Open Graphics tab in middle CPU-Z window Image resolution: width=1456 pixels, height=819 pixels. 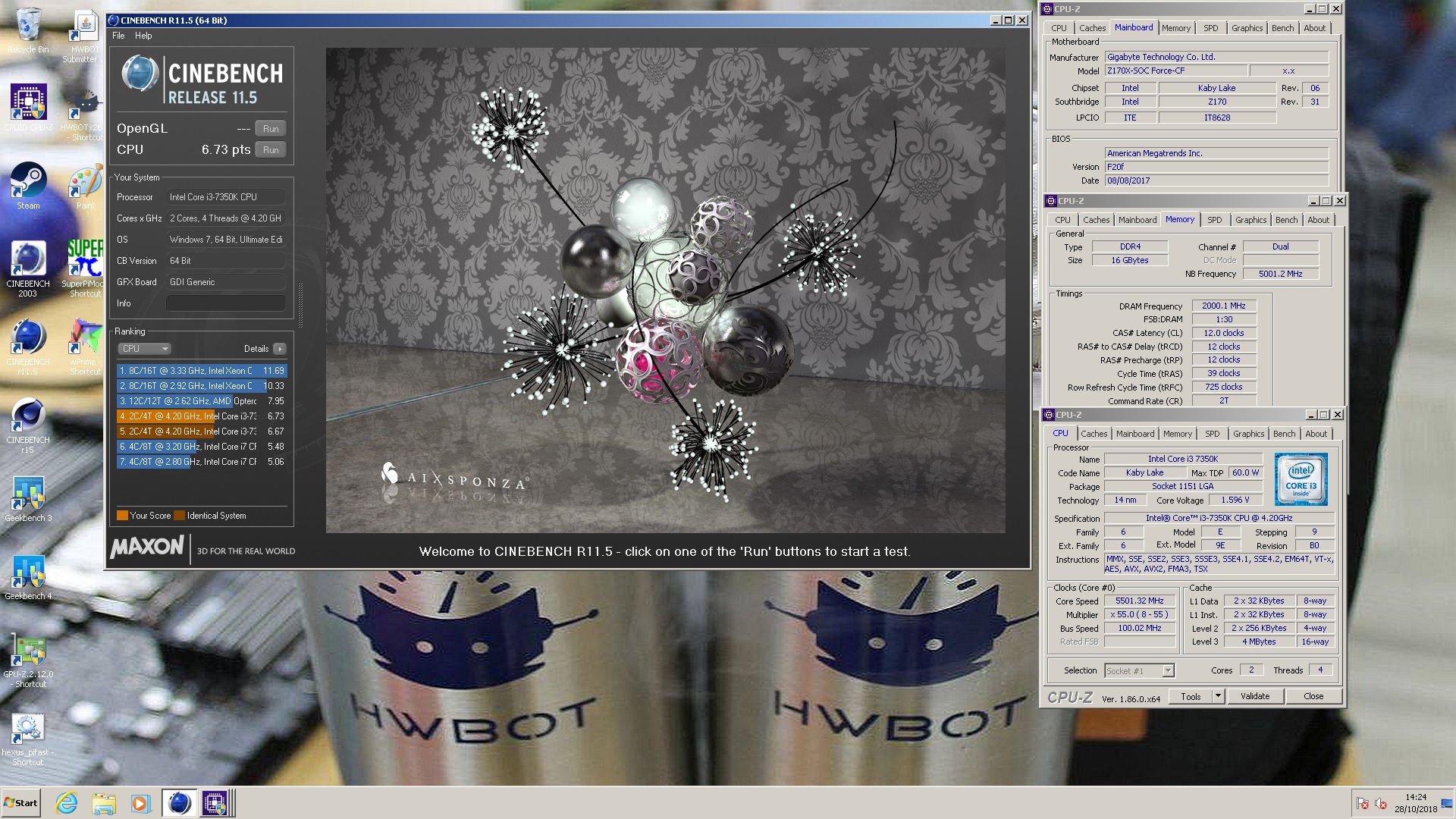(x=1250, y=220)
